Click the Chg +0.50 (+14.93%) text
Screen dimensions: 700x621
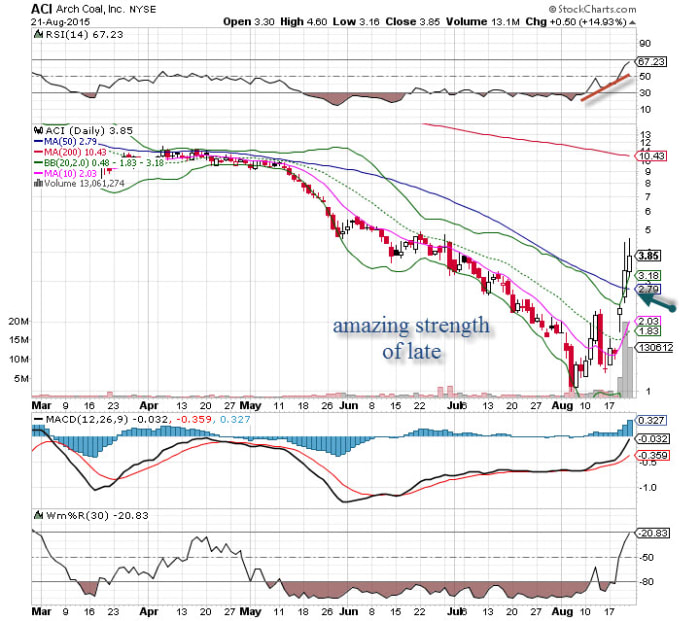(x=576, y=22)
